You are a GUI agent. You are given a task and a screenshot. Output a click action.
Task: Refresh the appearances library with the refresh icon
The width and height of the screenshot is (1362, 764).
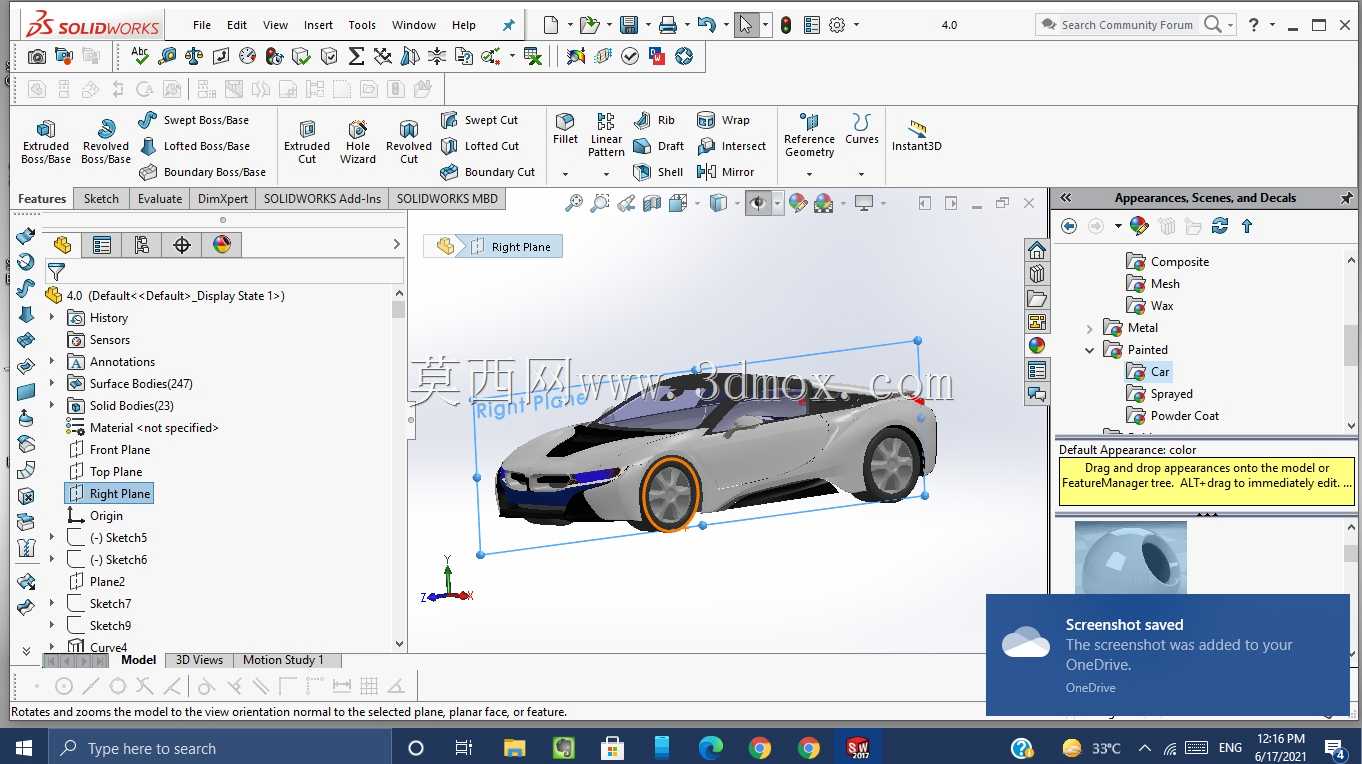pos(1220,226)
